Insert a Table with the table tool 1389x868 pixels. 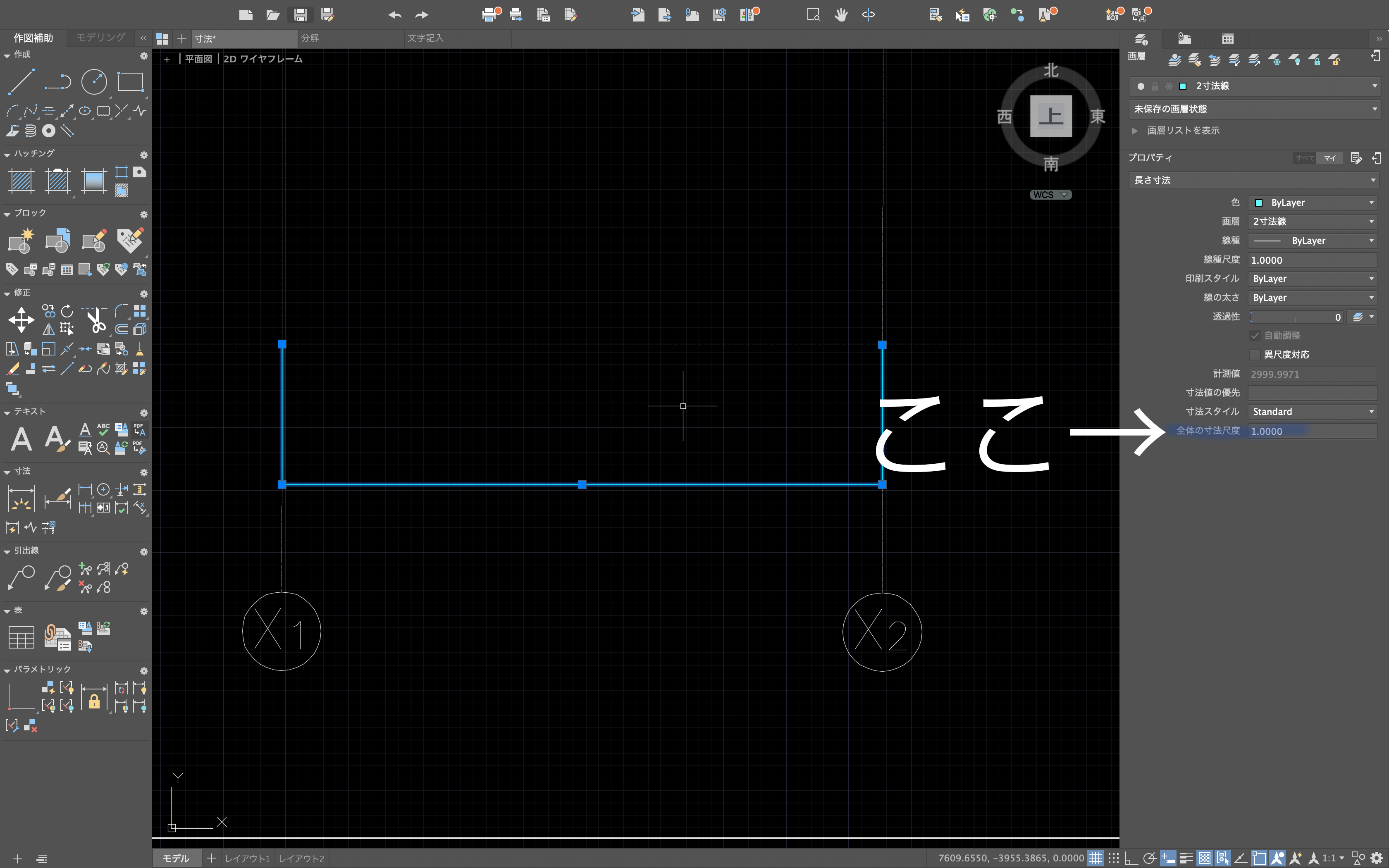pos(21,637)
